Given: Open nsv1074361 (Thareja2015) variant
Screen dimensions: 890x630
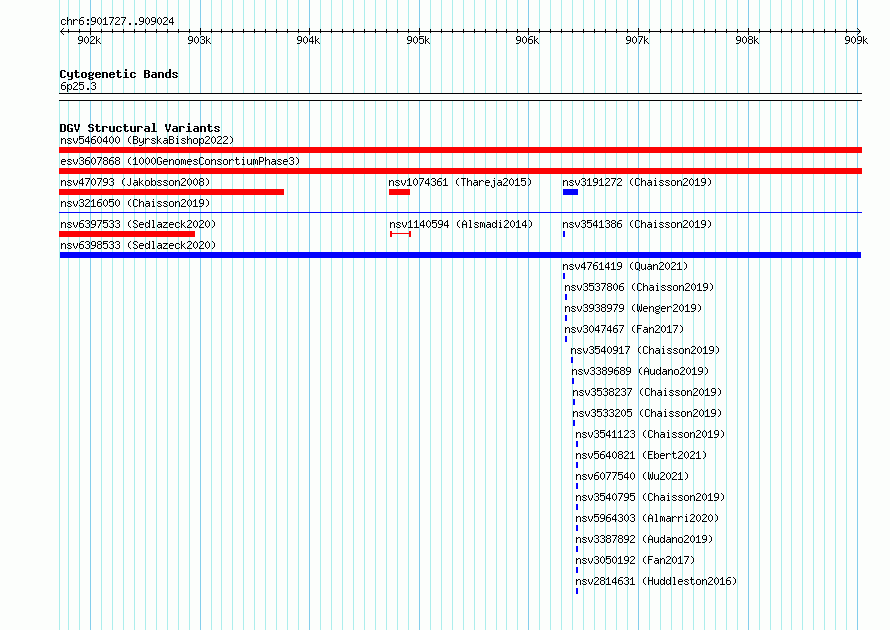Looking at the screenshot, I should pyautogui.click(x=460, y=182).
